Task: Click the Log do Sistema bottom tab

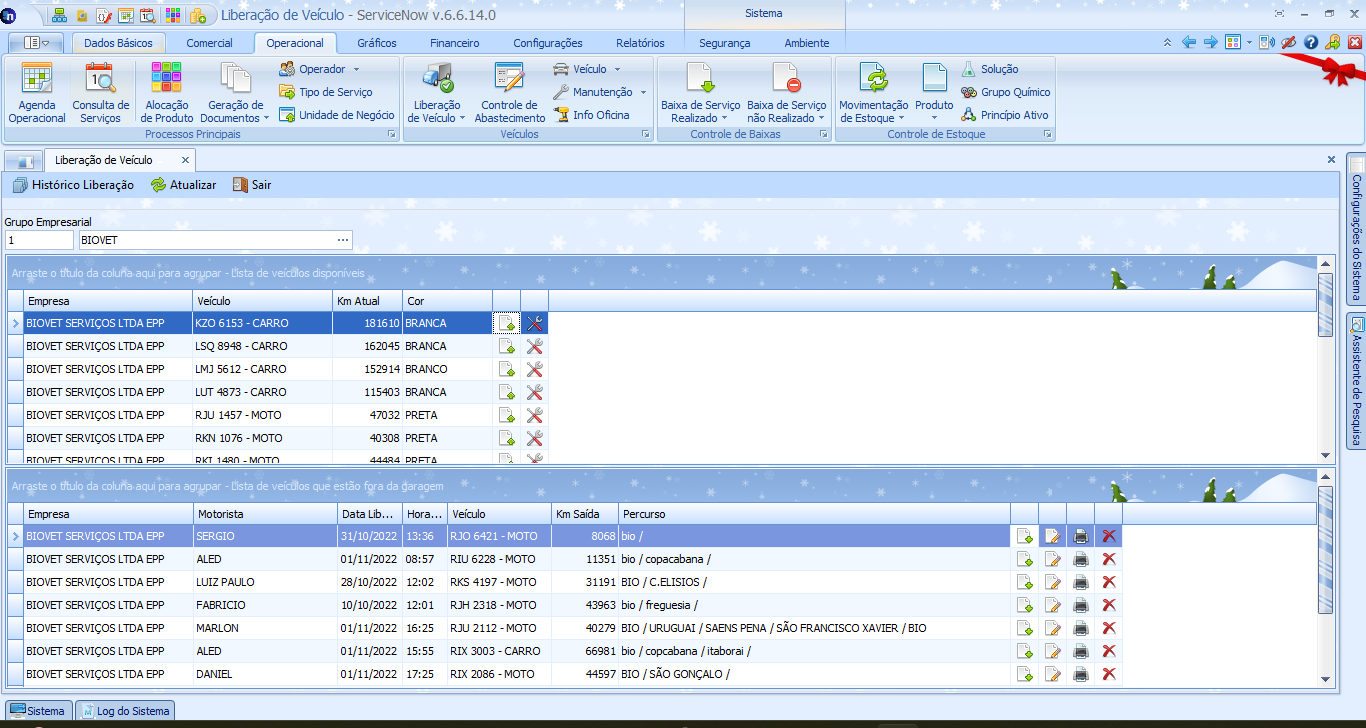Action: tap(125, 711)
